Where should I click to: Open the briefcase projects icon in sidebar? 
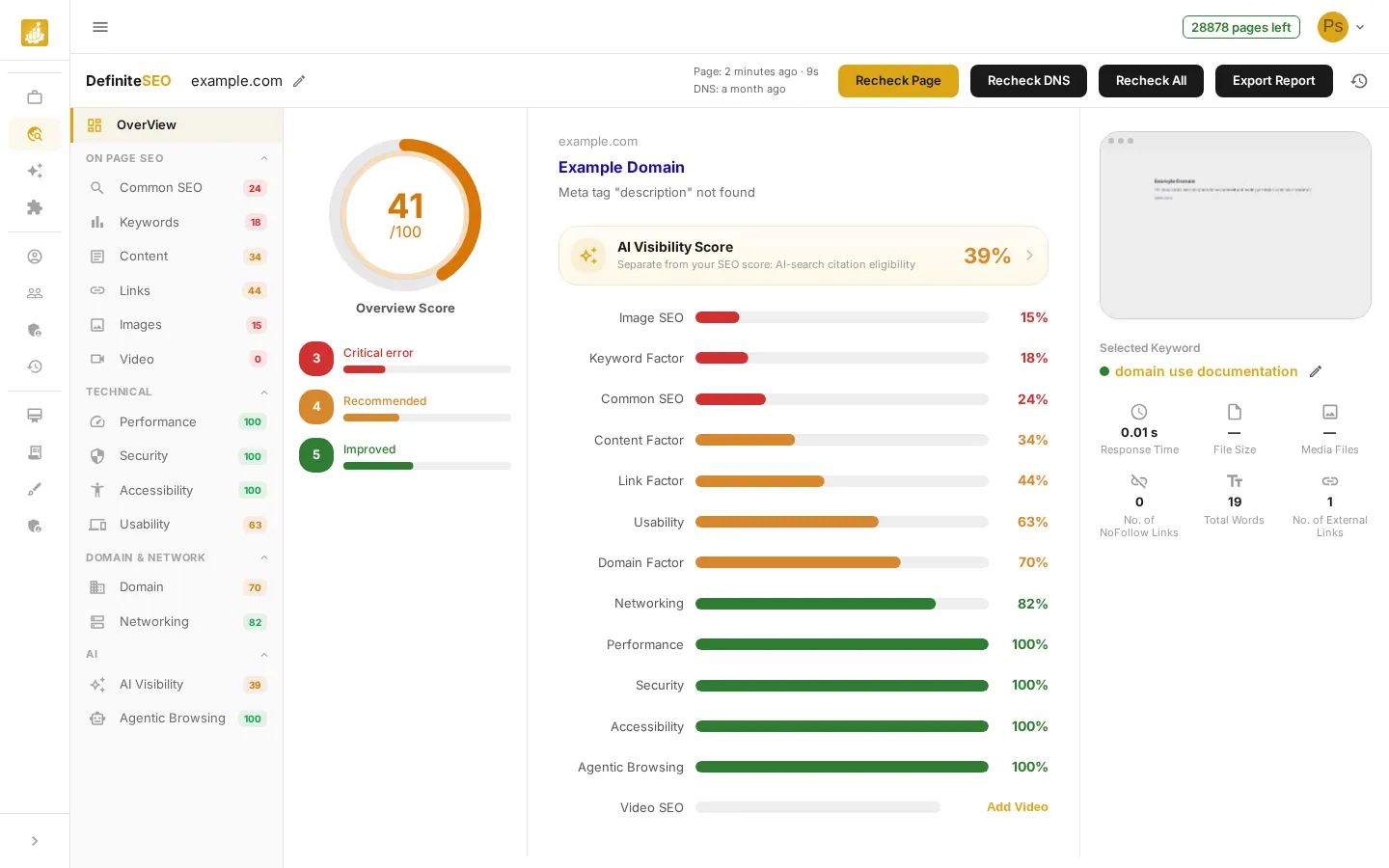[35, 97]
